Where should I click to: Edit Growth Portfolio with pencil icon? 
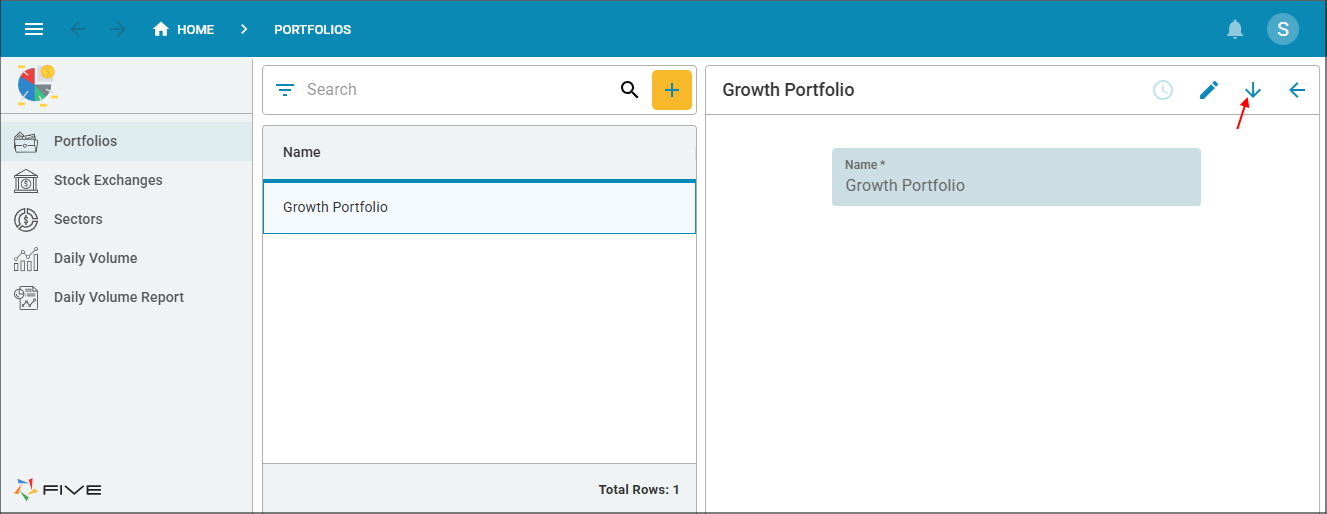tap(1209, 90)
